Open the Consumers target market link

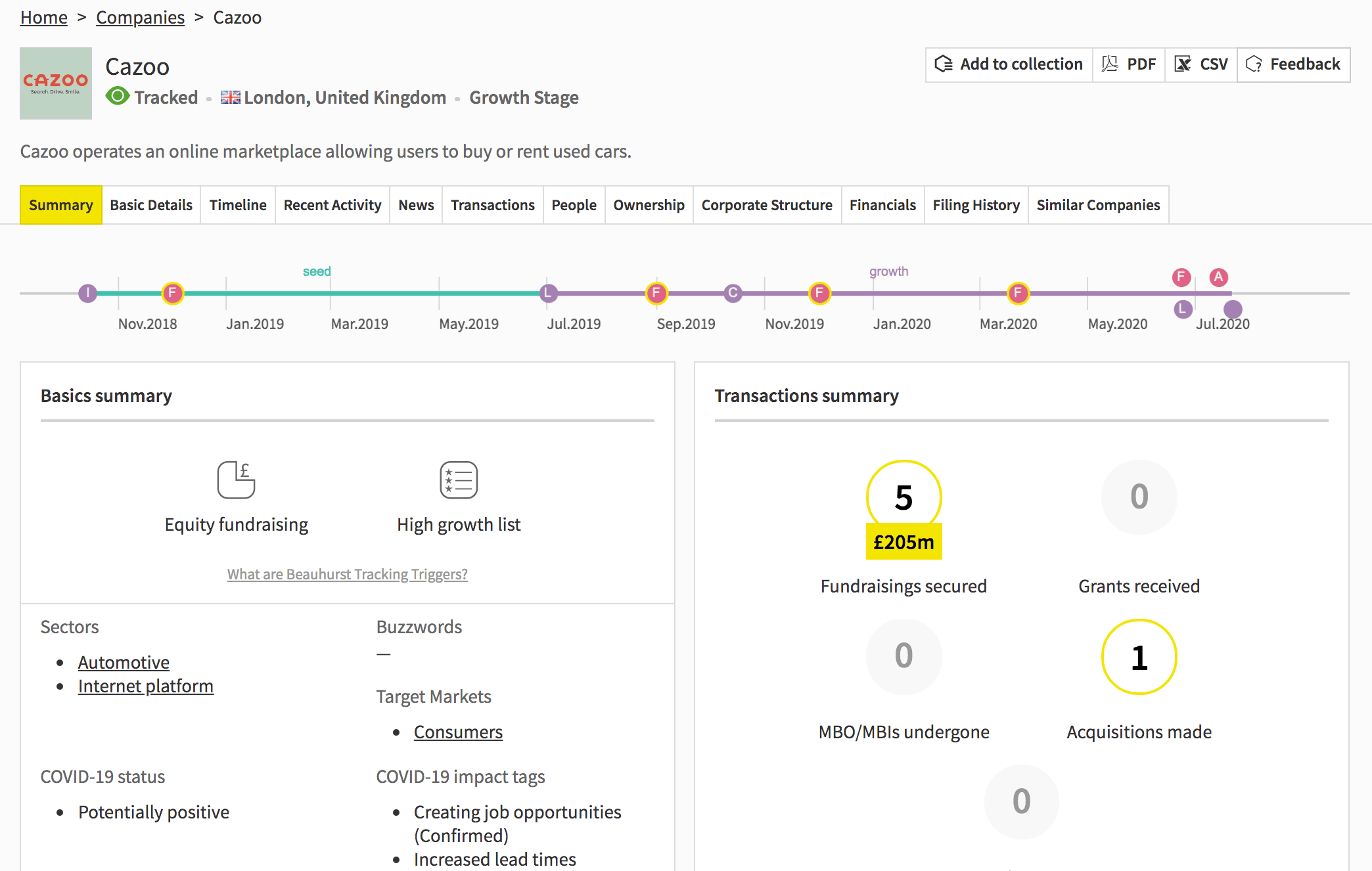coord(458,732)
